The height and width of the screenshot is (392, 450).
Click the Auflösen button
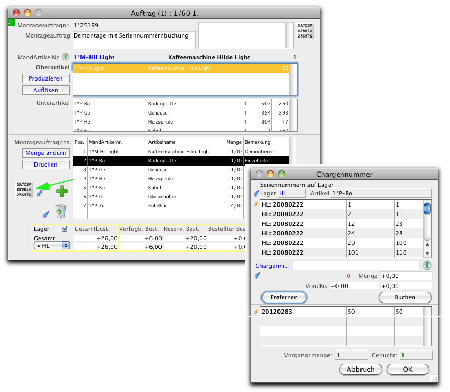[x=46, y=90]
